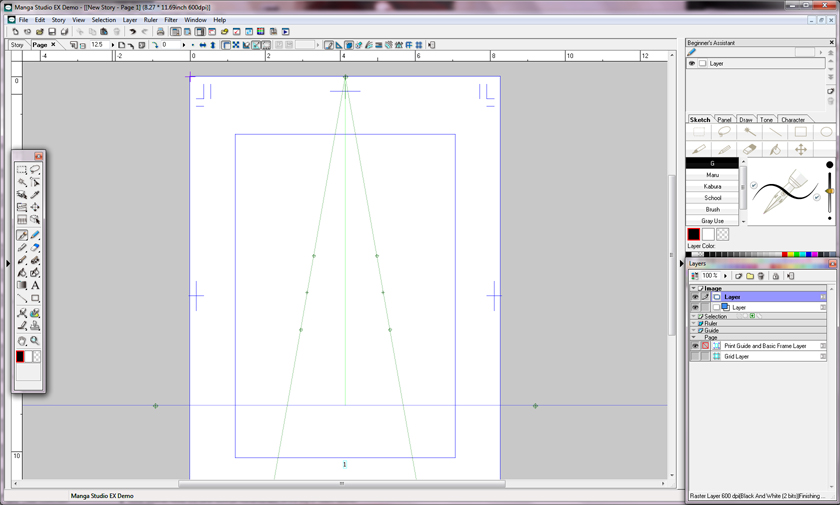Viewport: 840px width, 505px height.
Task: Click the Print icon in the toolbar
Action: [x=160, y=32]
